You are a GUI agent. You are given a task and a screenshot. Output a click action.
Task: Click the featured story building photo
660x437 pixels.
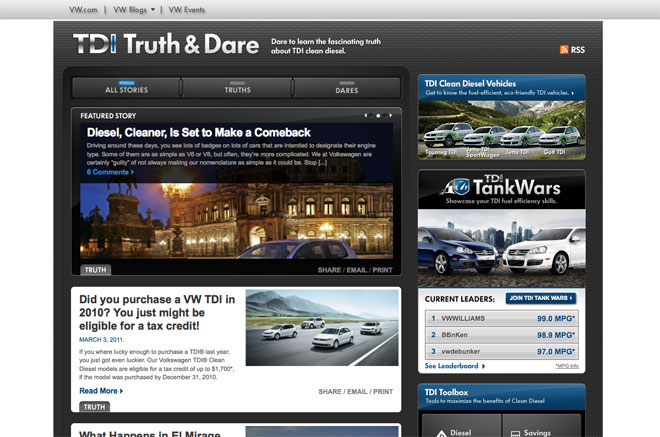tap(237, 221)
